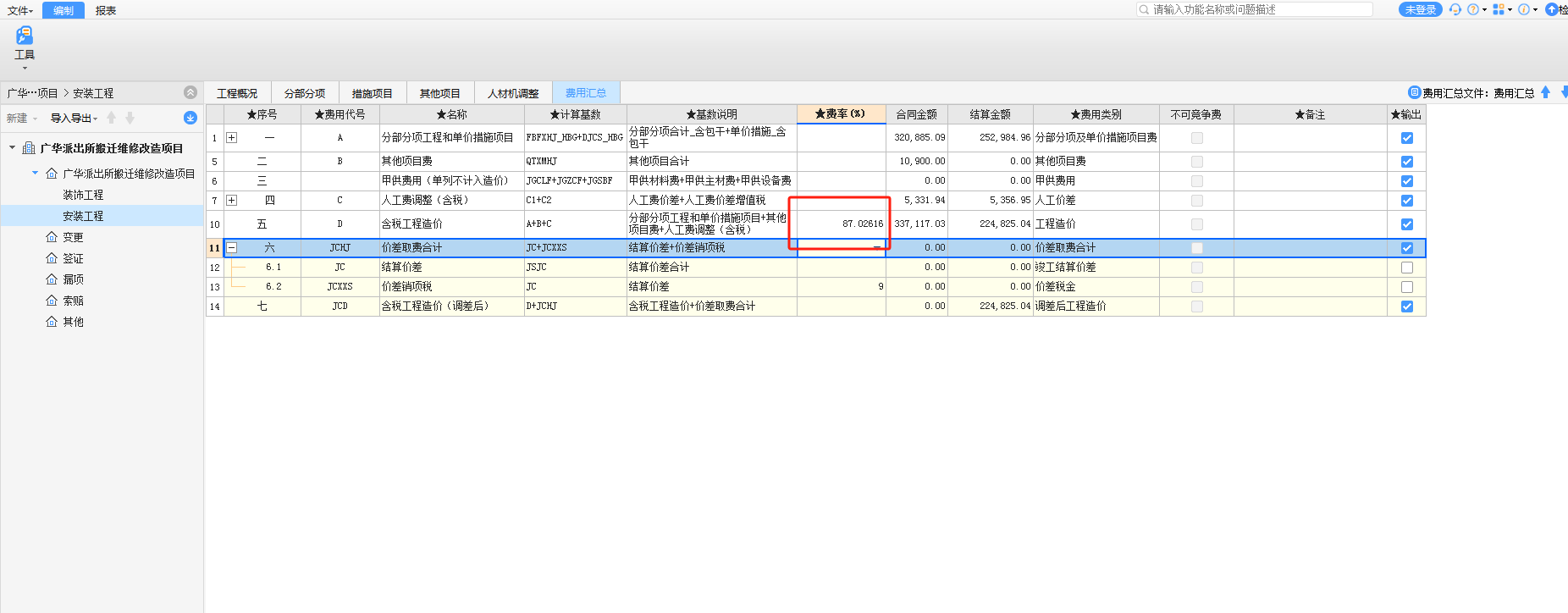Switch to 编制 tab
The width and height of the screenshot is (1568, 613).
click(x=63, y=10)
